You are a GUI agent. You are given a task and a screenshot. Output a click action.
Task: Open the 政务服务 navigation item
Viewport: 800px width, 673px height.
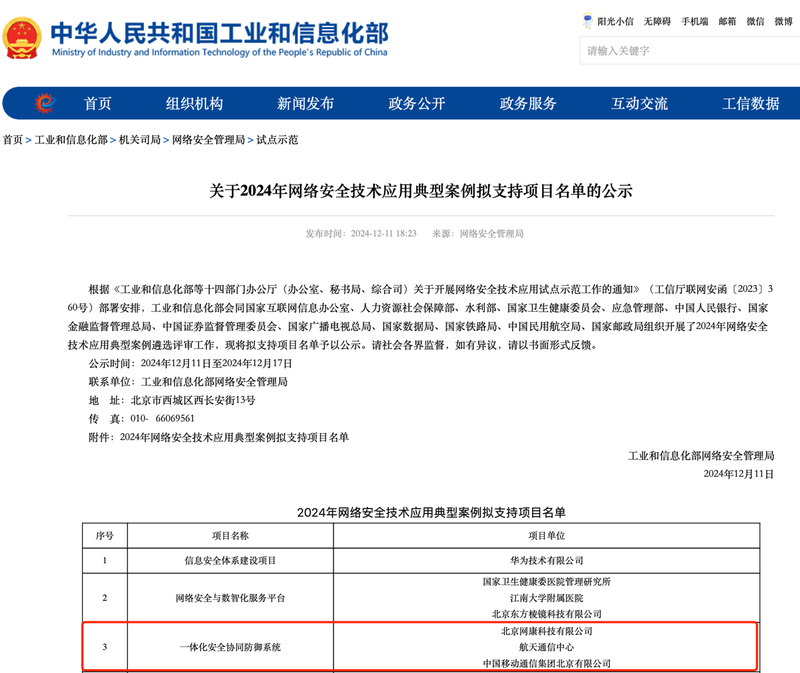pyautogui.click(x=528, y=104)
